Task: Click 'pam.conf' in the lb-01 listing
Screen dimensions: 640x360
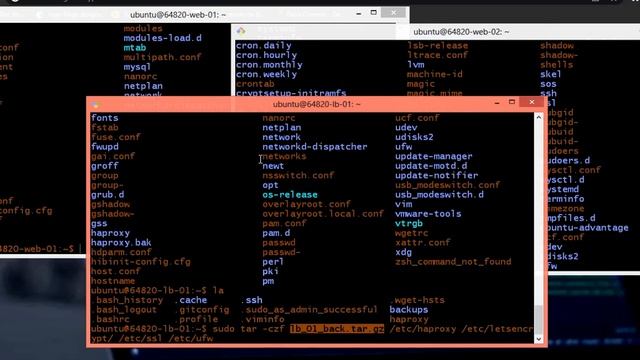Action: 284,224
